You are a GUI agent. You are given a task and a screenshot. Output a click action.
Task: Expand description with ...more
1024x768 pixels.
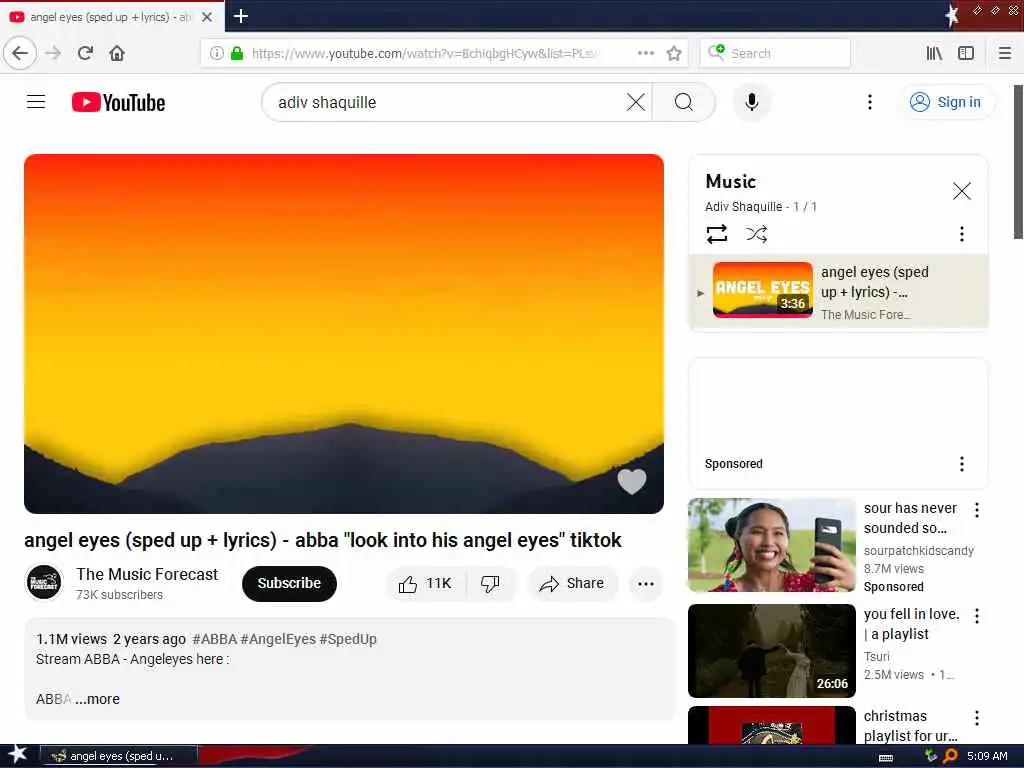click(97, 699)
